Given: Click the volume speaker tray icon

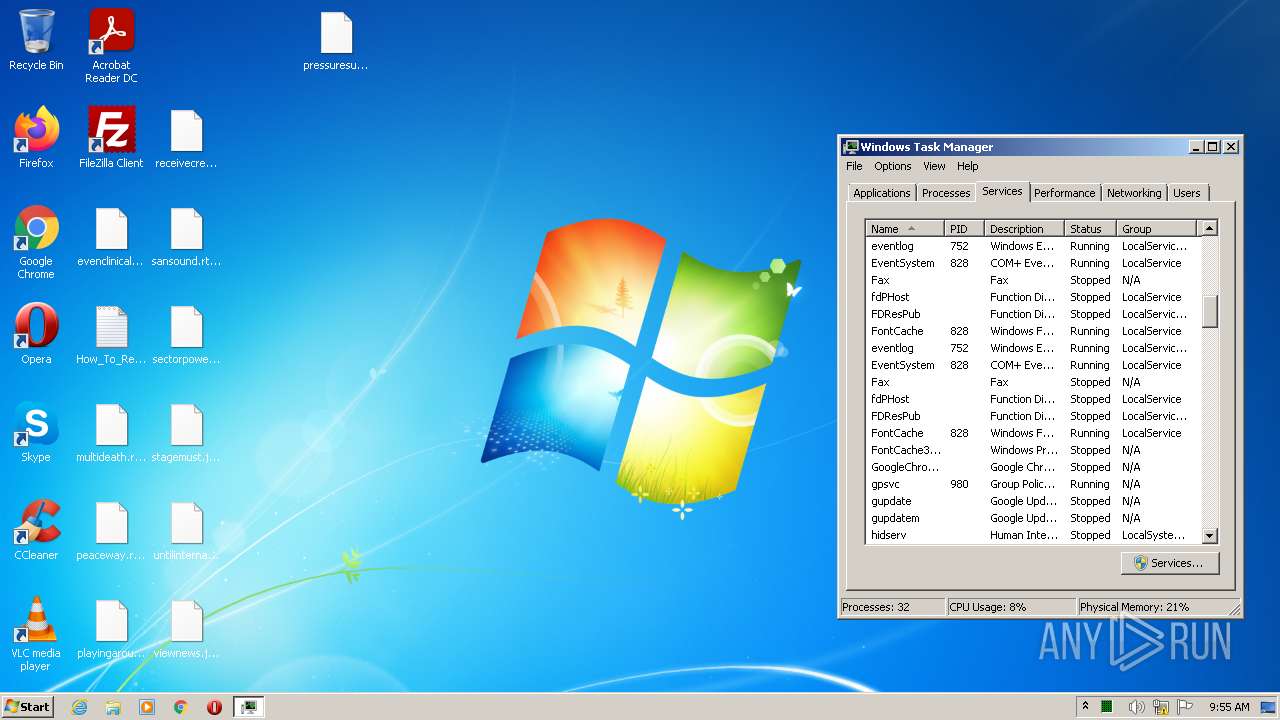Looking at the screenshot, I should coord(1136,707).
